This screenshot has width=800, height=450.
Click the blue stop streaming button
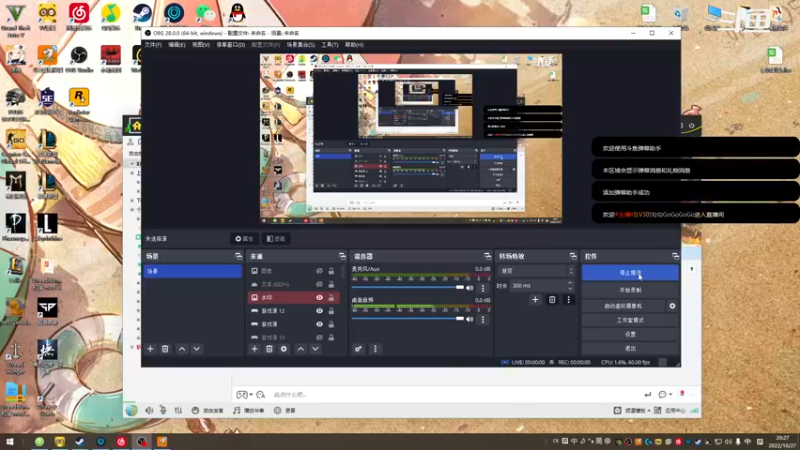click(x=630, y=273)
